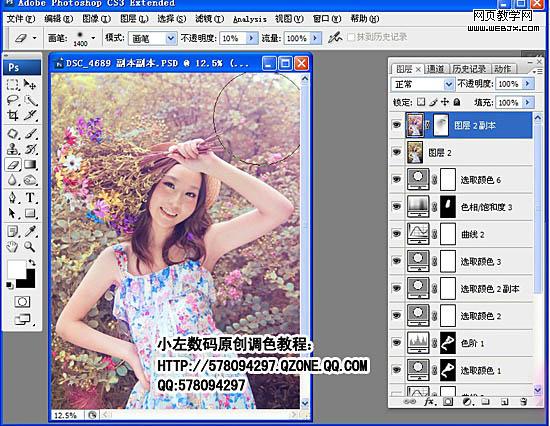This screenshot has height=426, width=550.
Task: Open layers panel 不透明度 arrow
Action: pos(527,84)
